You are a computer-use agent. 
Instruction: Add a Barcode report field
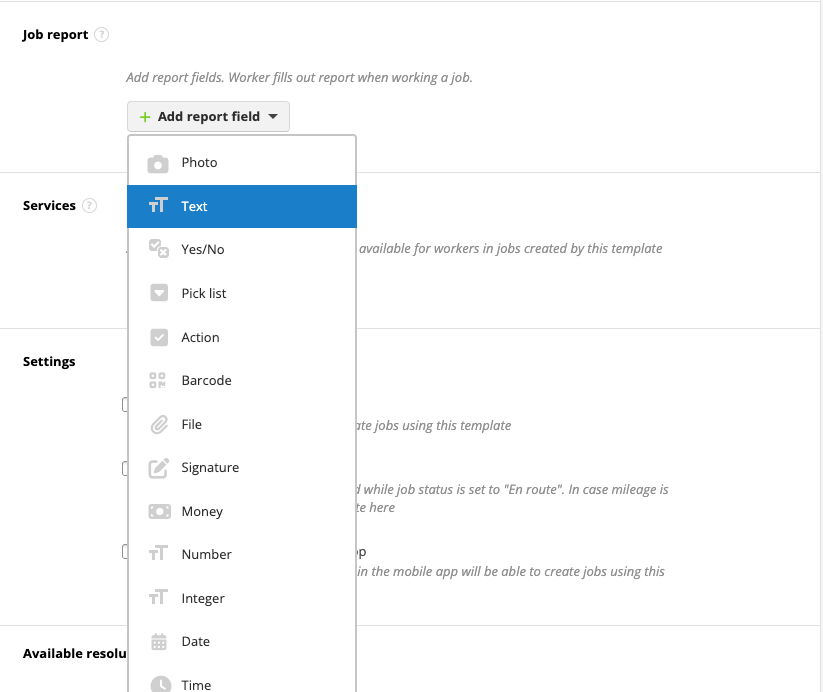coord(242,380)
